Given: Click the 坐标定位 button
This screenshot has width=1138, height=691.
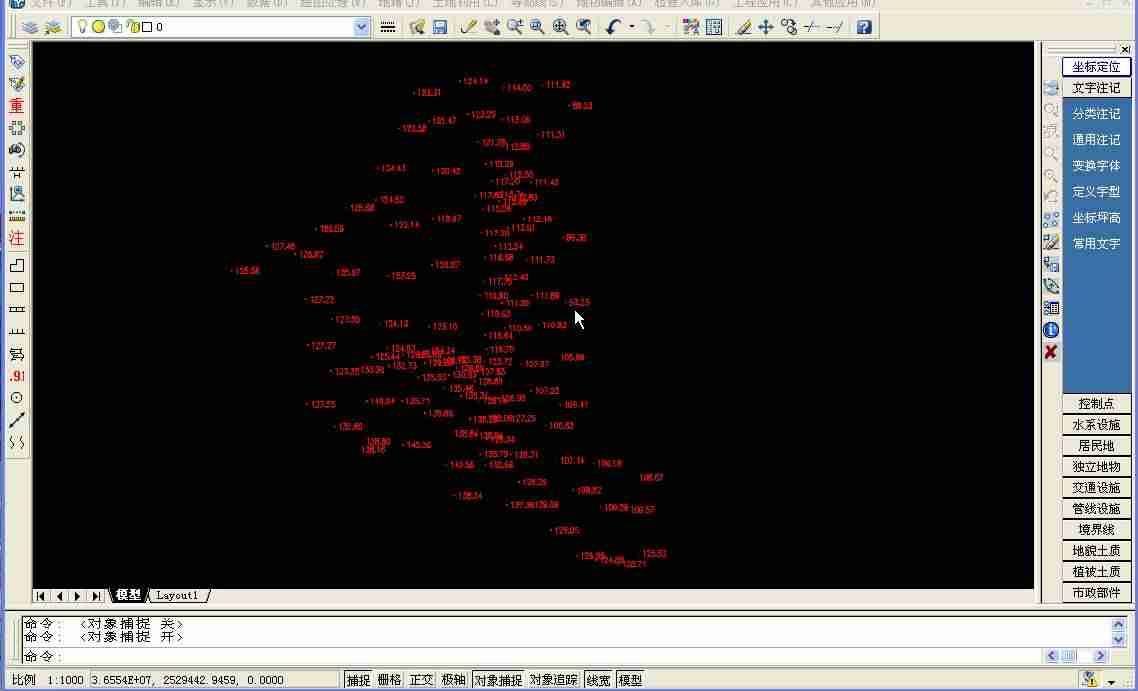Looking at the screenshot, I should 1096,67.
